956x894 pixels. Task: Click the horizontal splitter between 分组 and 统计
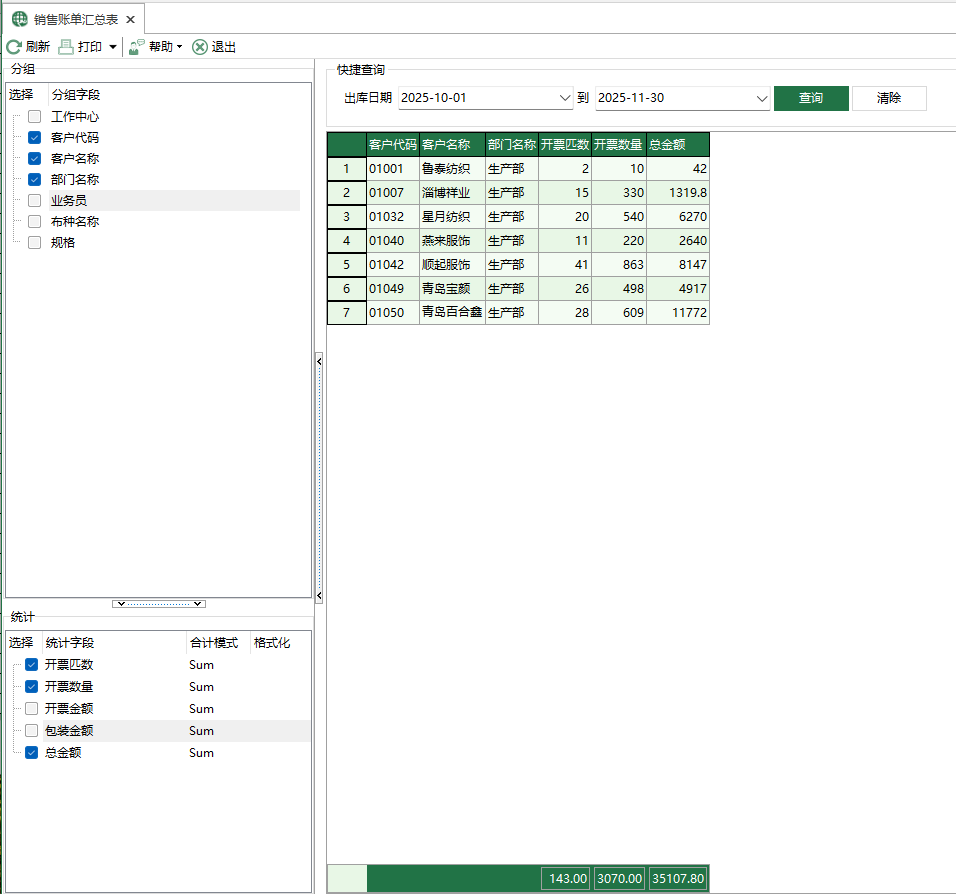click(159, 604)
